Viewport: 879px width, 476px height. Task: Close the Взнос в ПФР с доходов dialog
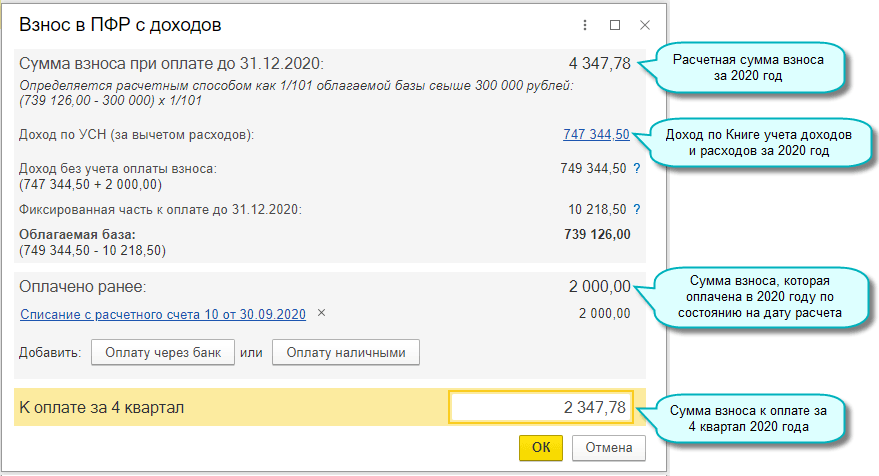(646, 25)
